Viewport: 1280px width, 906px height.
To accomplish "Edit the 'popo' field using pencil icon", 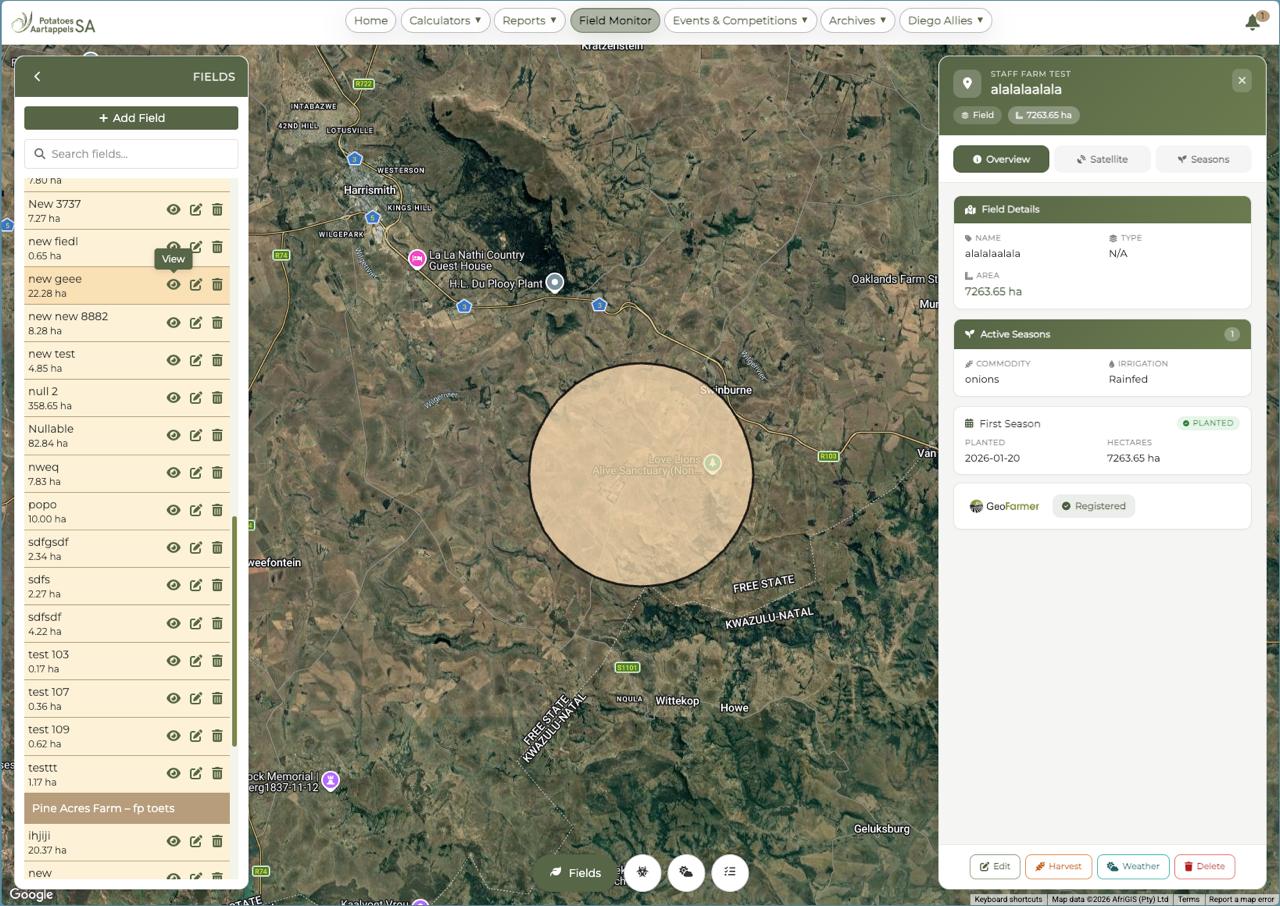I will (x=196, y=510).
